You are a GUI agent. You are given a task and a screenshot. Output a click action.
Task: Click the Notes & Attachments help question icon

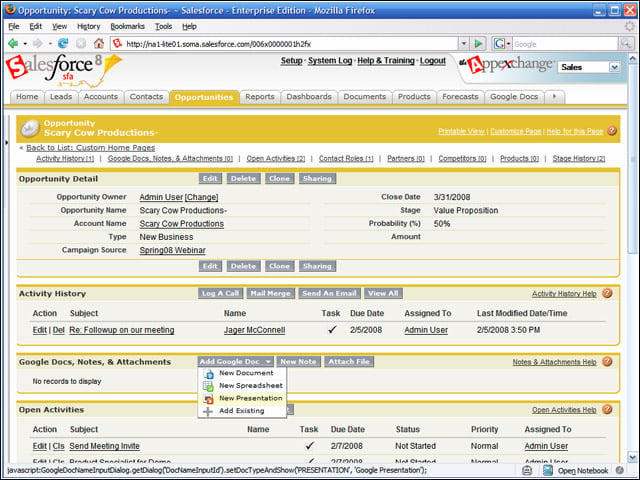tap(607, 361)
